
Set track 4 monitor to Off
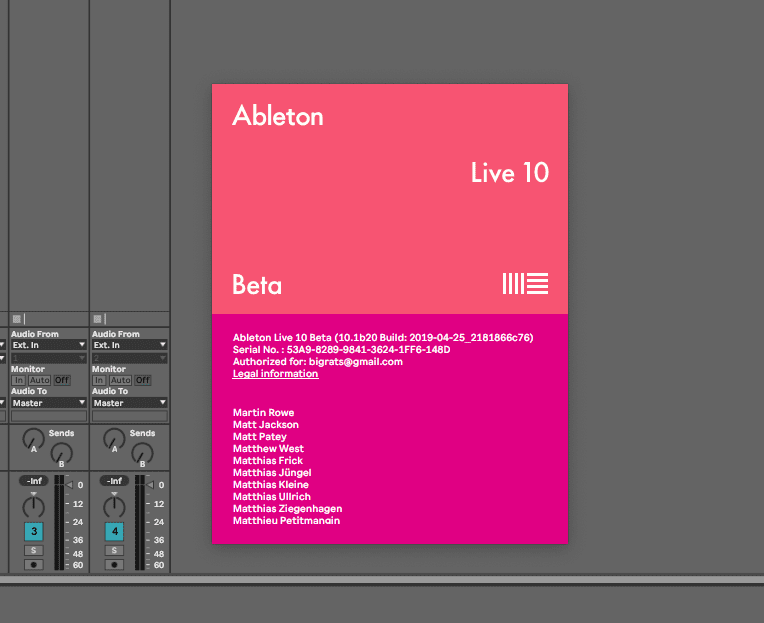pyautogui.click(x=143, y=380)
